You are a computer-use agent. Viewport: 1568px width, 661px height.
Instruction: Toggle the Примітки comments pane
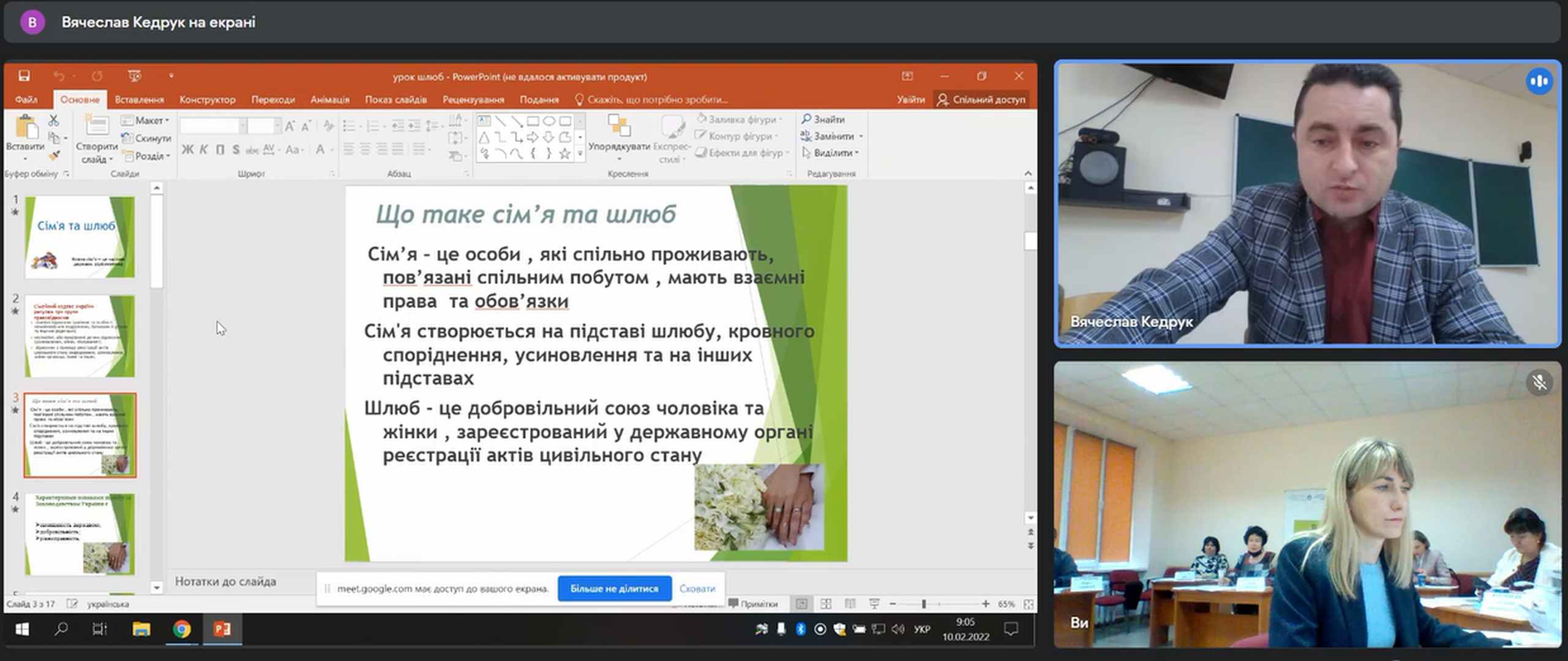coord(753,604)
